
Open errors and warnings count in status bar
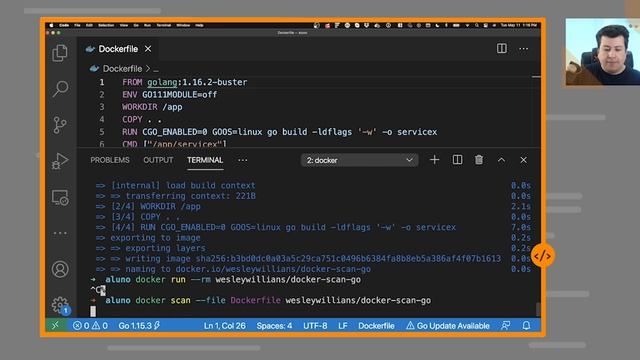pyautogui.click(x=90, y=326)
